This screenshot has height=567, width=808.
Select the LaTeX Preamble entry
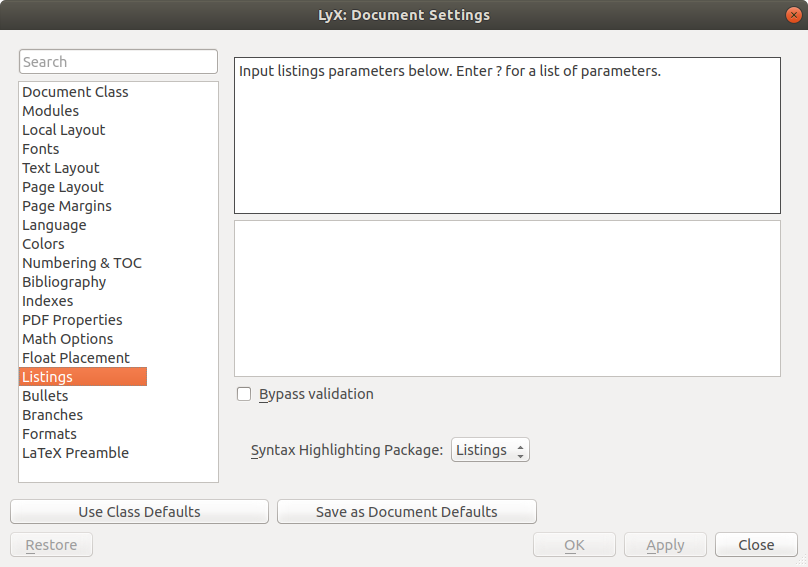click(x=75, y=453)
